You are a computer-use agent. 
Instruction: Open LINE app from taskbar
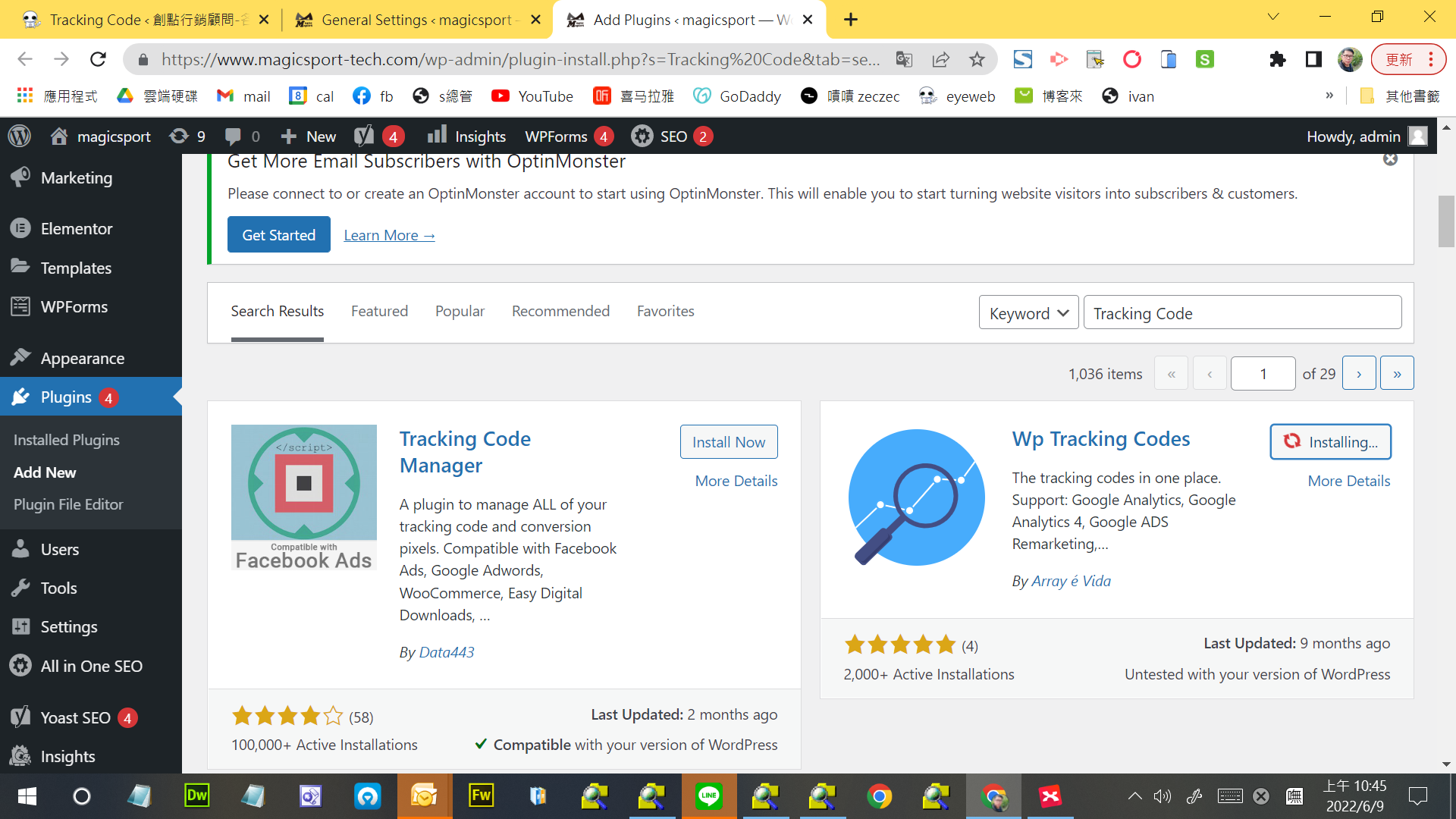(708, 796)
